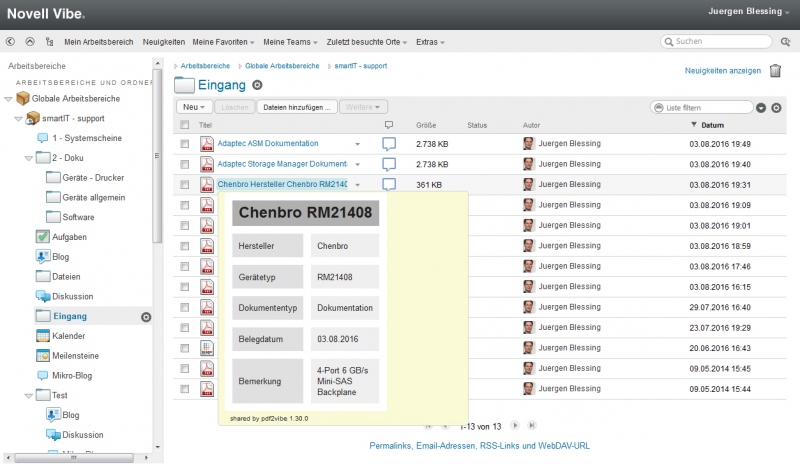Open the trash bin icon
This screenshot has height=464, width=800.
776,70
